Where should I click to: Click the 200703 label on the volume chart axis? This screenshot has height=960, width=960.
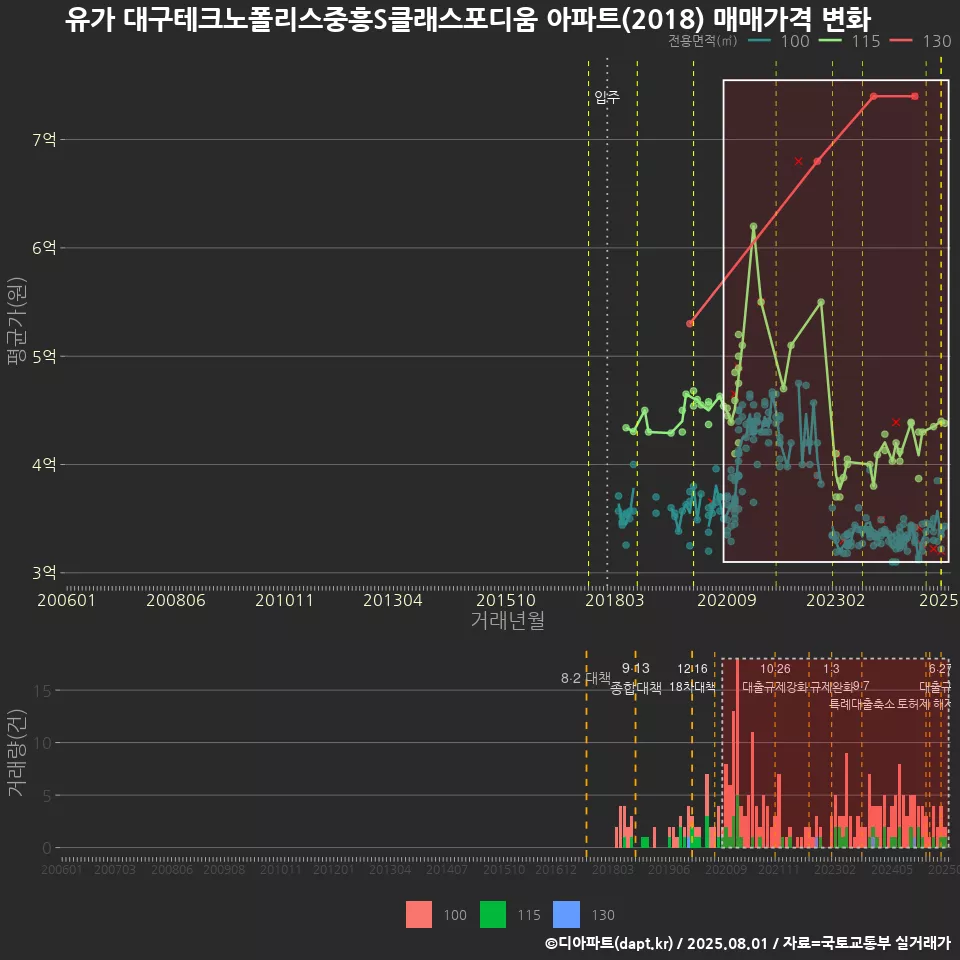tap(114, 870)
